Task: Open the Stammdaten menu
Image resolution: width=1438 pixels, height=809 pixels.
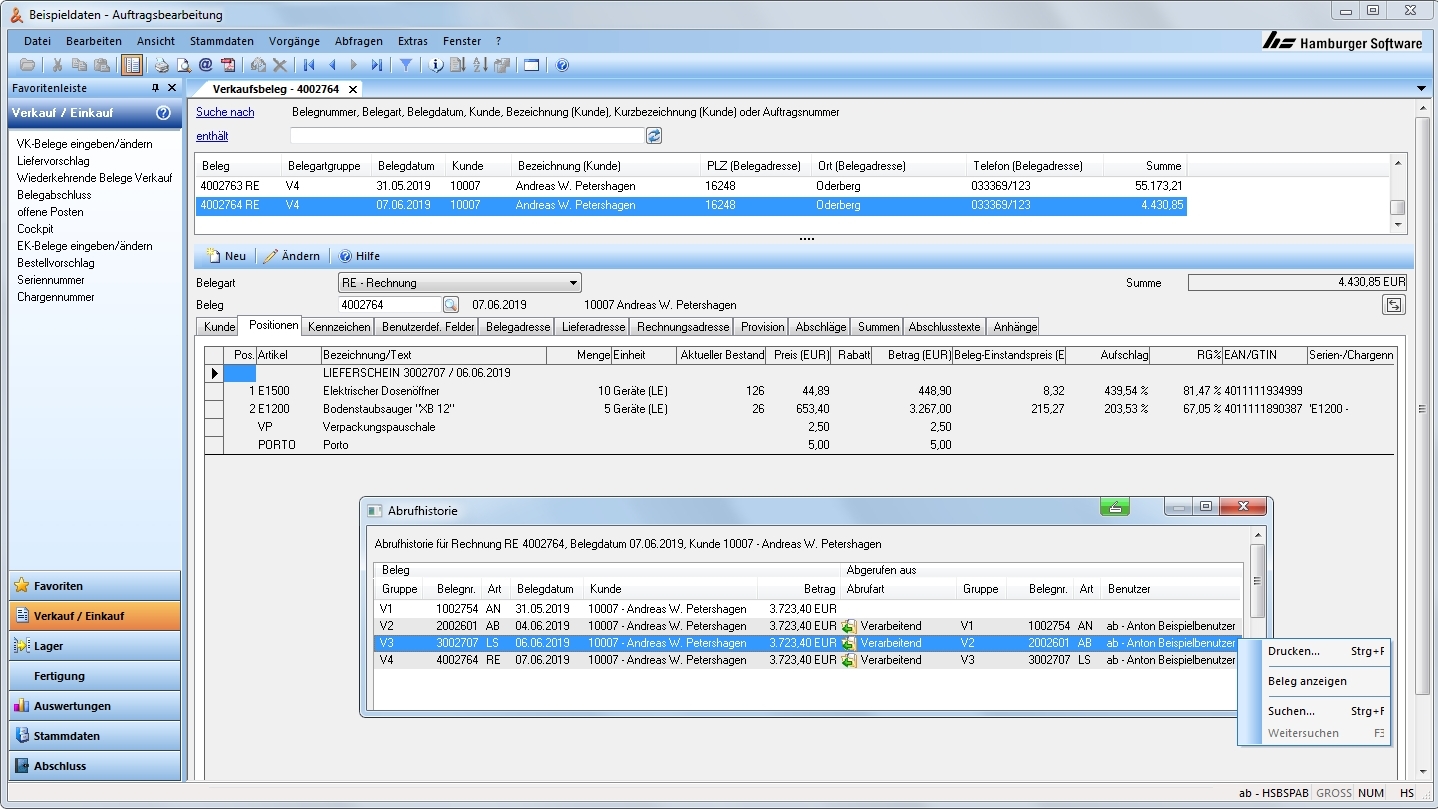Action: click(x=221, y=41)
